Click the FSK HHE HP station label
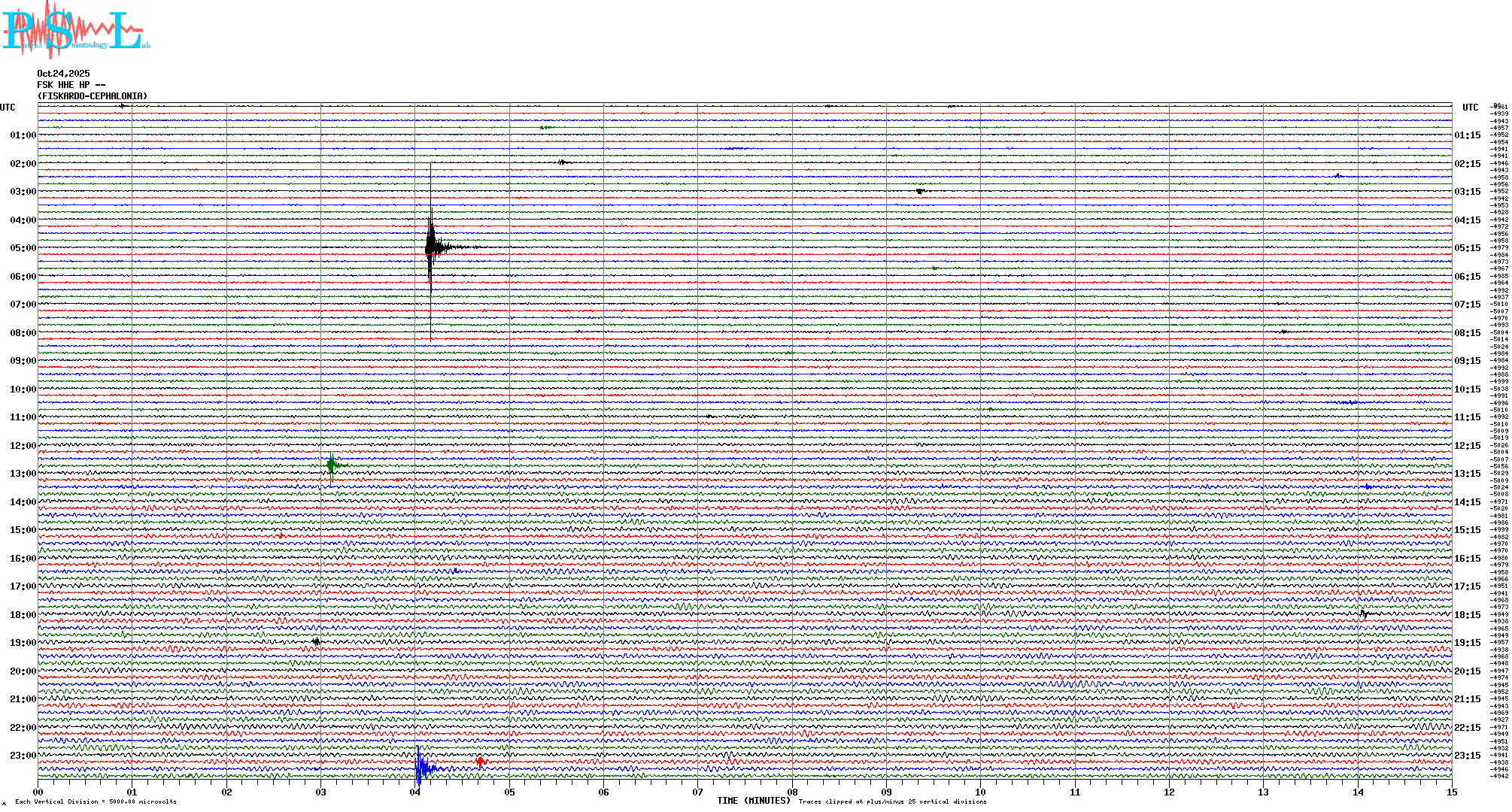1512x812 pixels. (x=71, y=85)
